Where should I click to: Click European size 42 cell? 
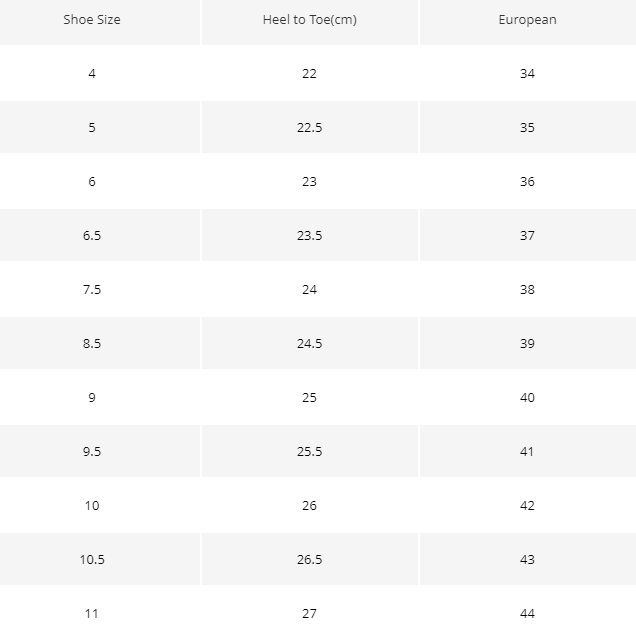(527, 505)
